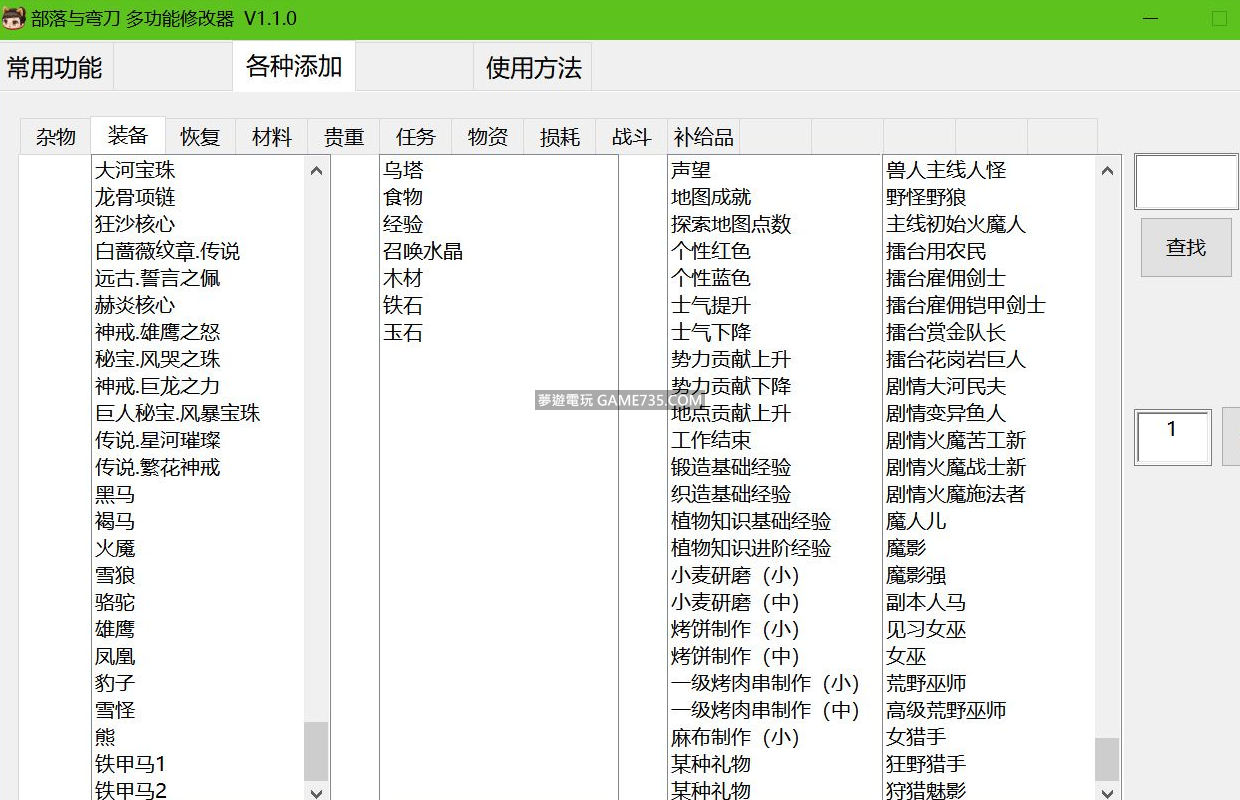Choose 召唤水晶 from the resource list
This screenshot has width=1240, height=800.
tap(423, 252)
